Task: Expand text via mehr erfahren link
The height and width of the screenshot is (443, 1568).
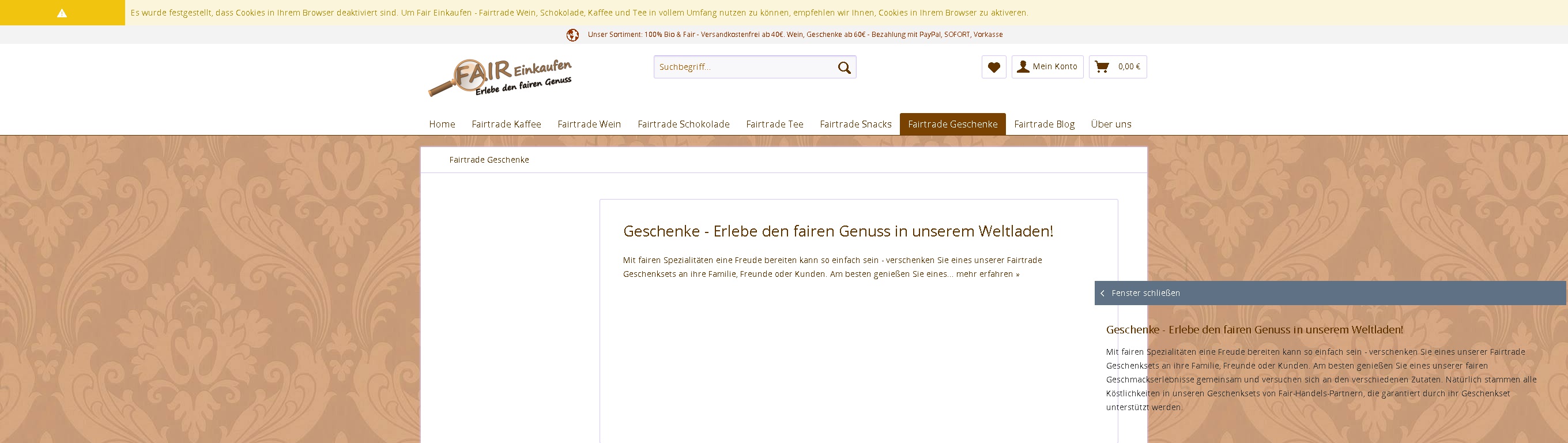Action: point(987,274)
